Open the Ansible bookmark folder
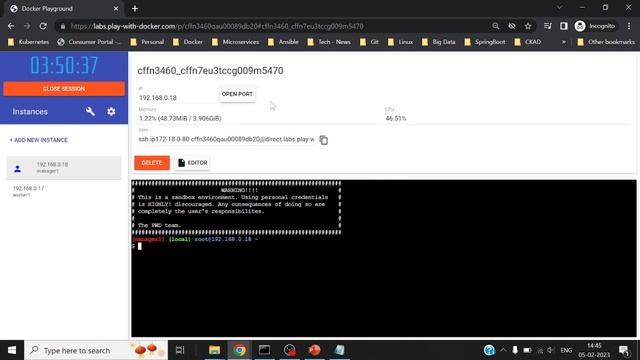The height and width of the screenshot is (360, 640). pyautogui.click(x=283, y=42)
